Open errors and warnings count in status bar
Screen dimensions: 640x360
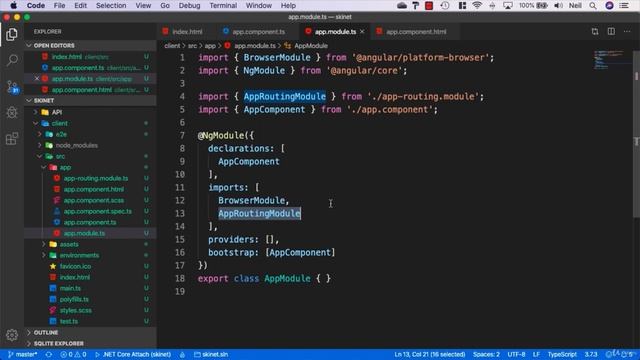click(x=73, y=354)
